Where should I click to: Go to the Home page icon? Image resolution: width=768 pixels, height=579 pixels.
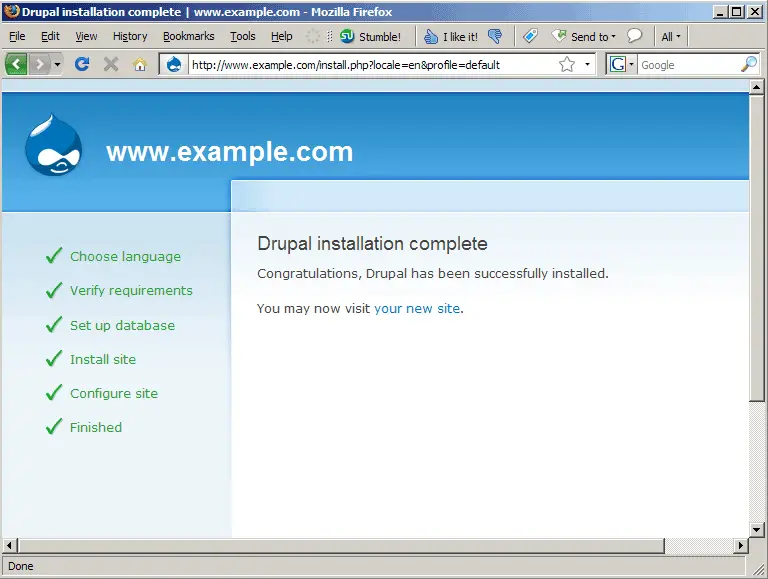[x=140, y=64]
